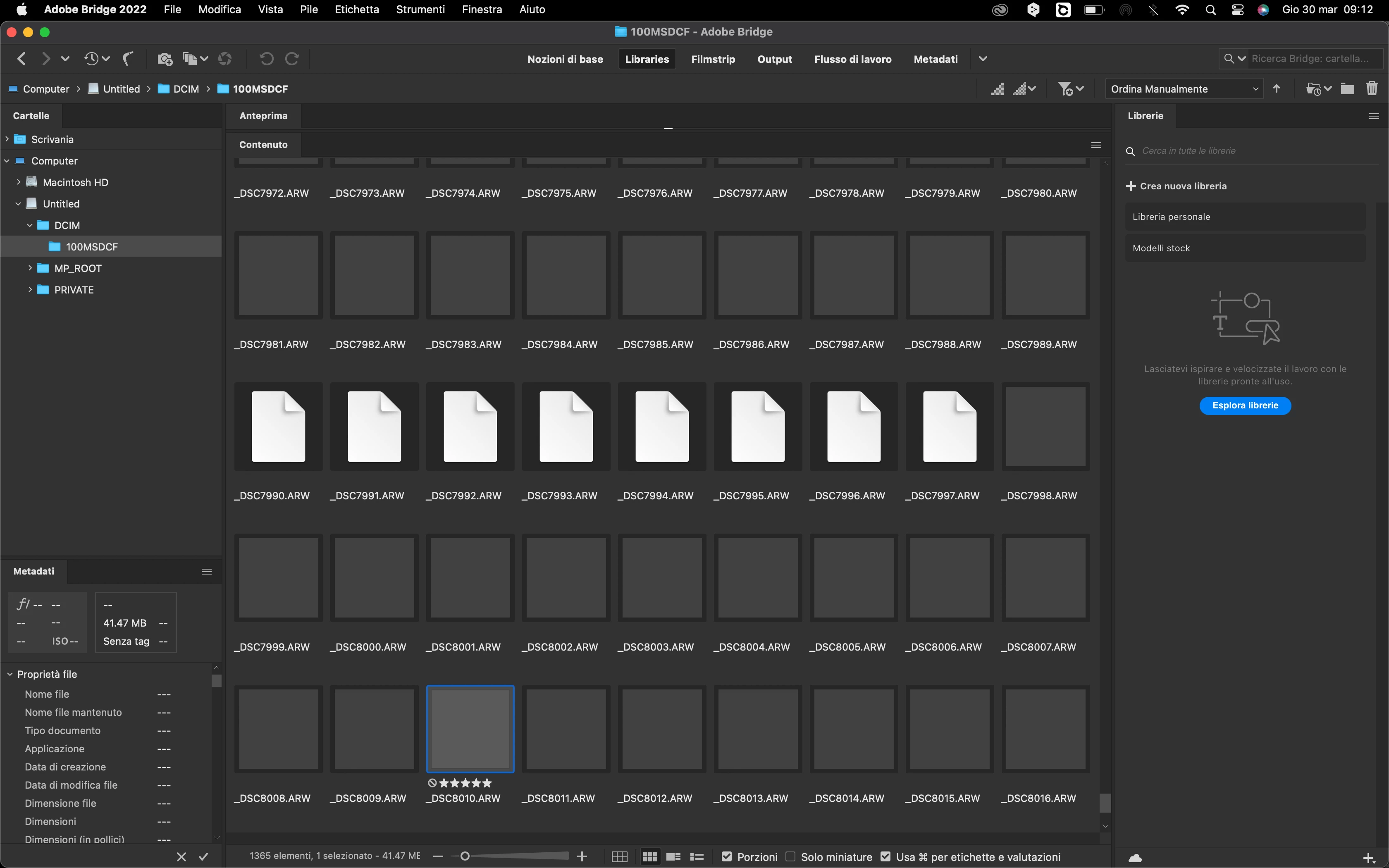Click Esplora librerie button
Image resolution: width=1389 pixels, height=868 pixels.
(1245, 405)
